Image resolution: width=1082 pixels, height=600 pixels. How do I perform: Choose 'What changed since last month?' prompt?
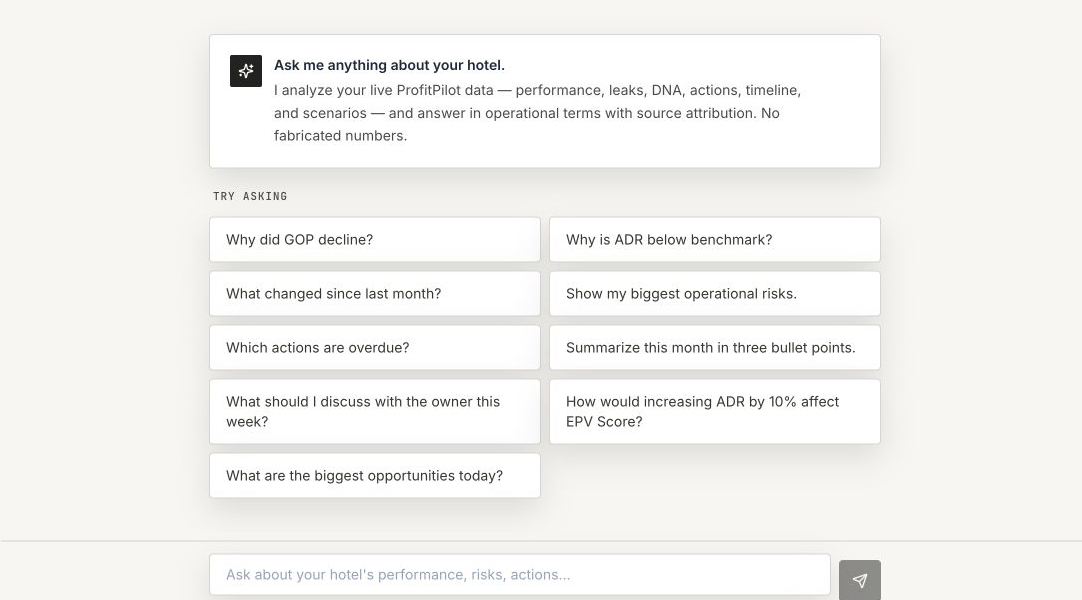point(375,293)
